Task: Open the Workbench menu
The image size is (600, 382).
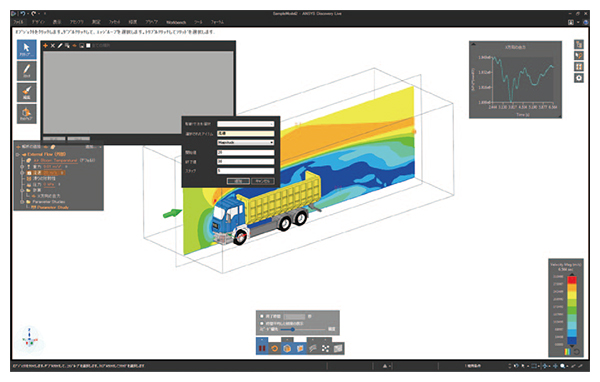Action: pos(176,22)
